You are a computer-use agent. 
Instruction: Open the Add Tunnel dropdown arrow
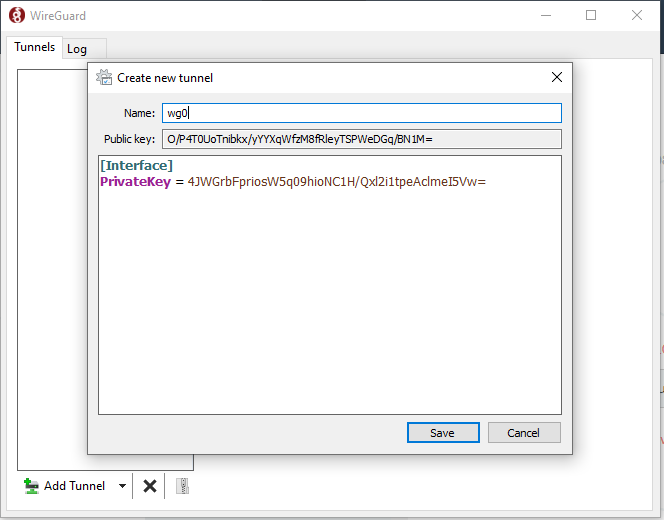122,486
